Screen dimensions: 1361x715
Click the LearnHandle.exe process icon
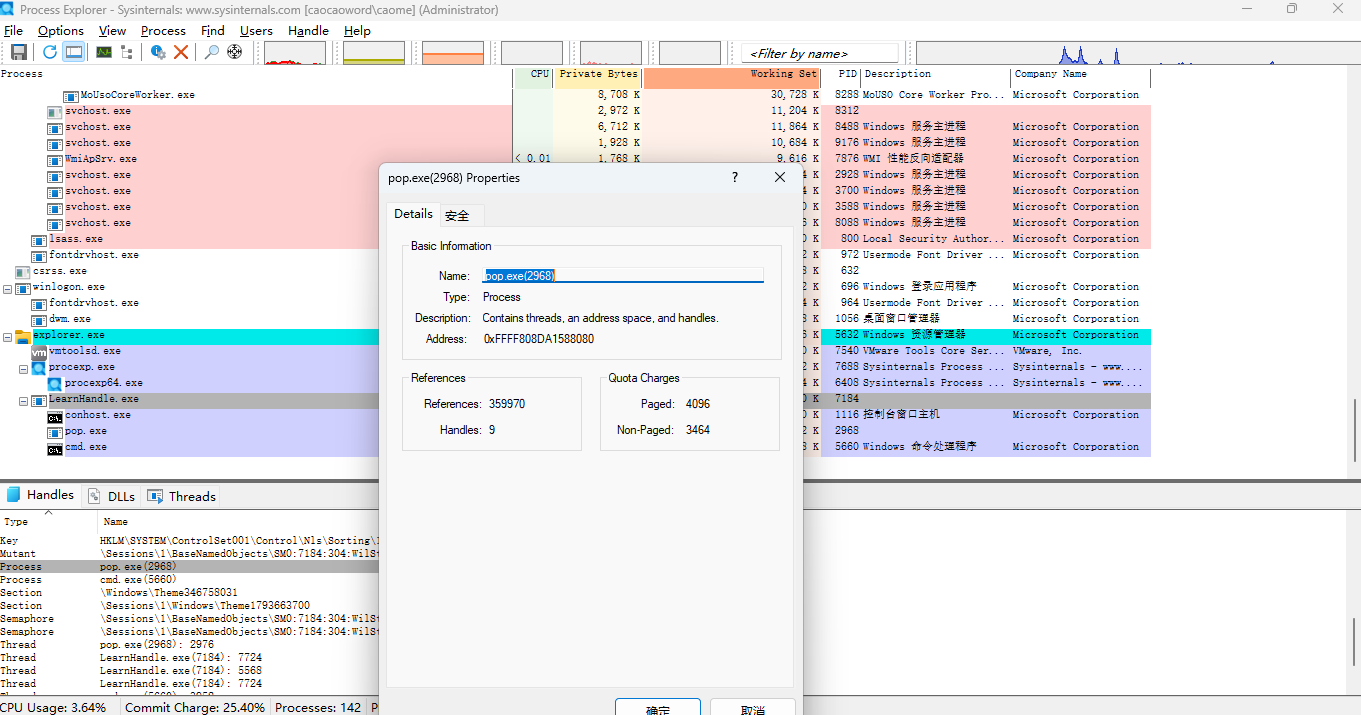39,400
